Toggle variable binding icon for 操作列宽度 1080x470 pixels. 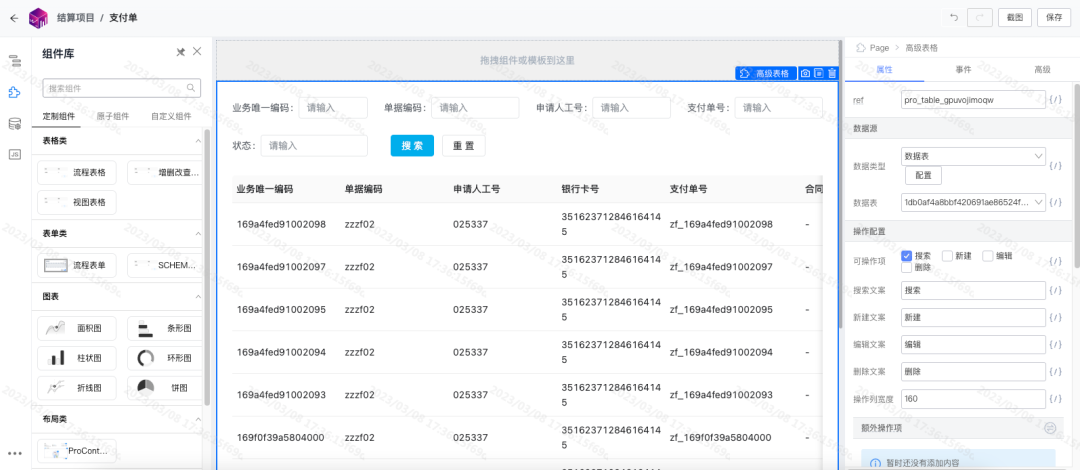point(1055,399)
